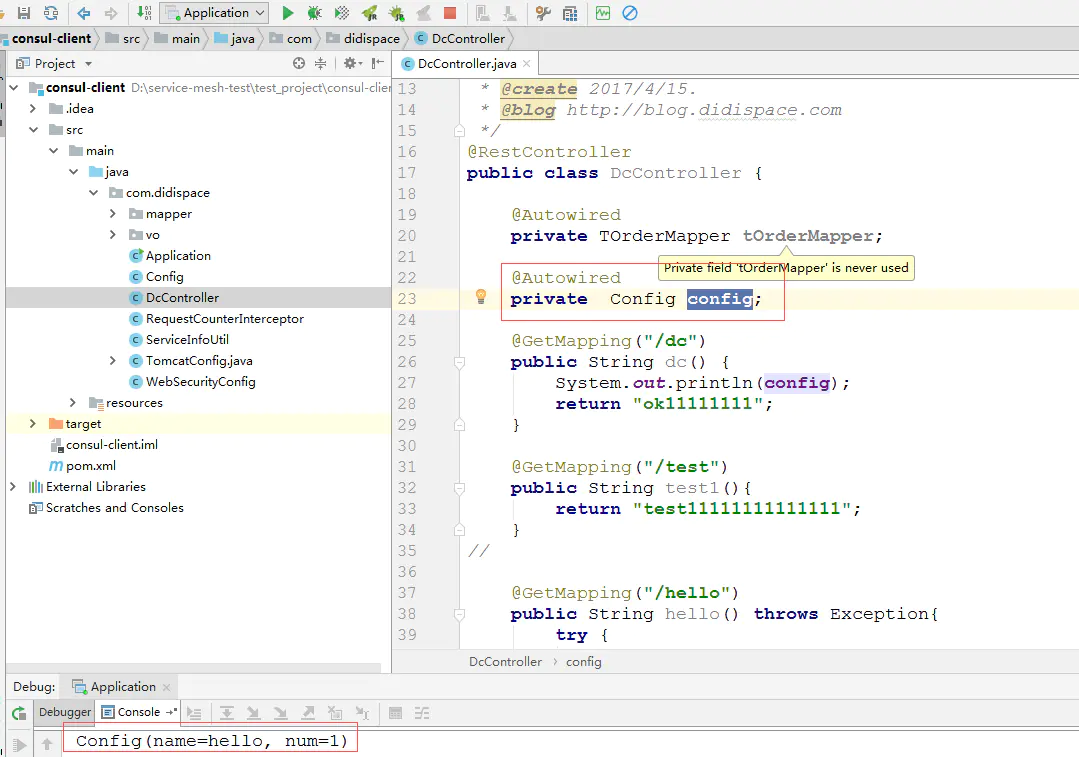Expand the resources folder in tree
Screen dimensions: 1079x757
[x=73, y=403]
